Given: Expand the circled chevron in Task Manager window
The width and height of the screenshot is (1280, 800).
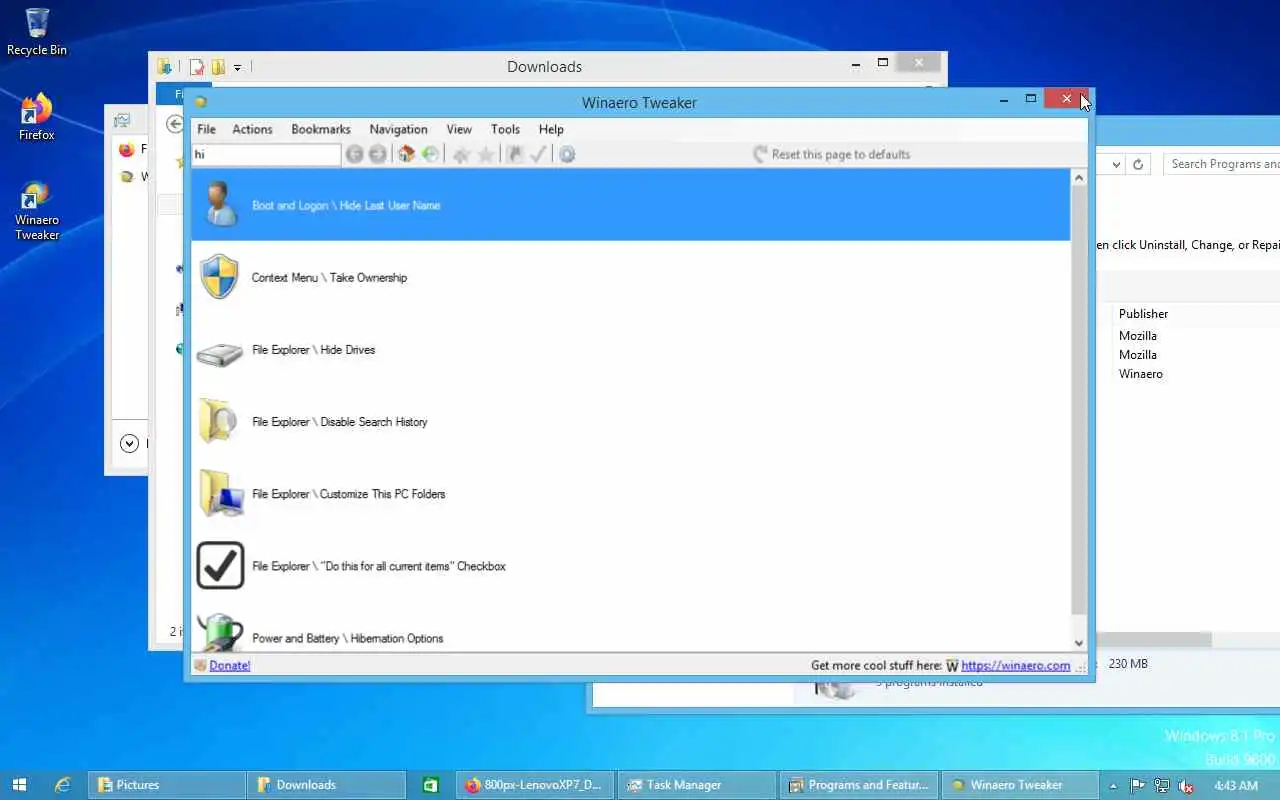Looking at the screenshot, I should (x=129, y=443).
